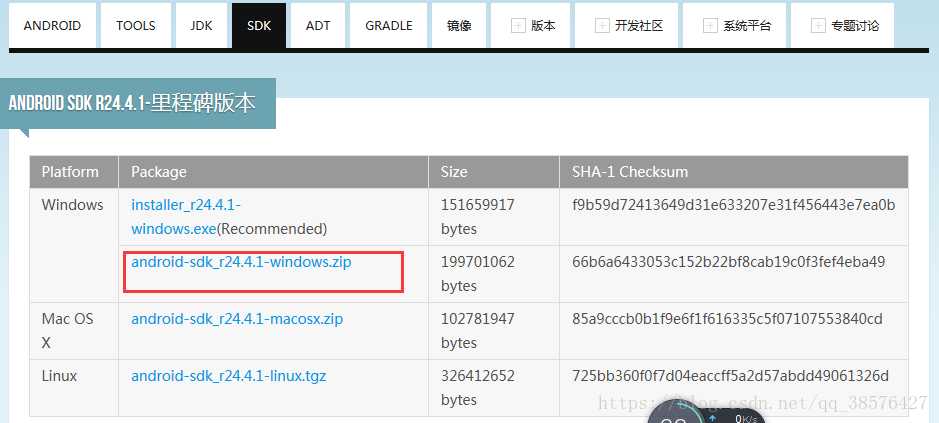Open the GRADLE tab
The height and width of the screenshot is (423, 939).
[x=389, y=26]
